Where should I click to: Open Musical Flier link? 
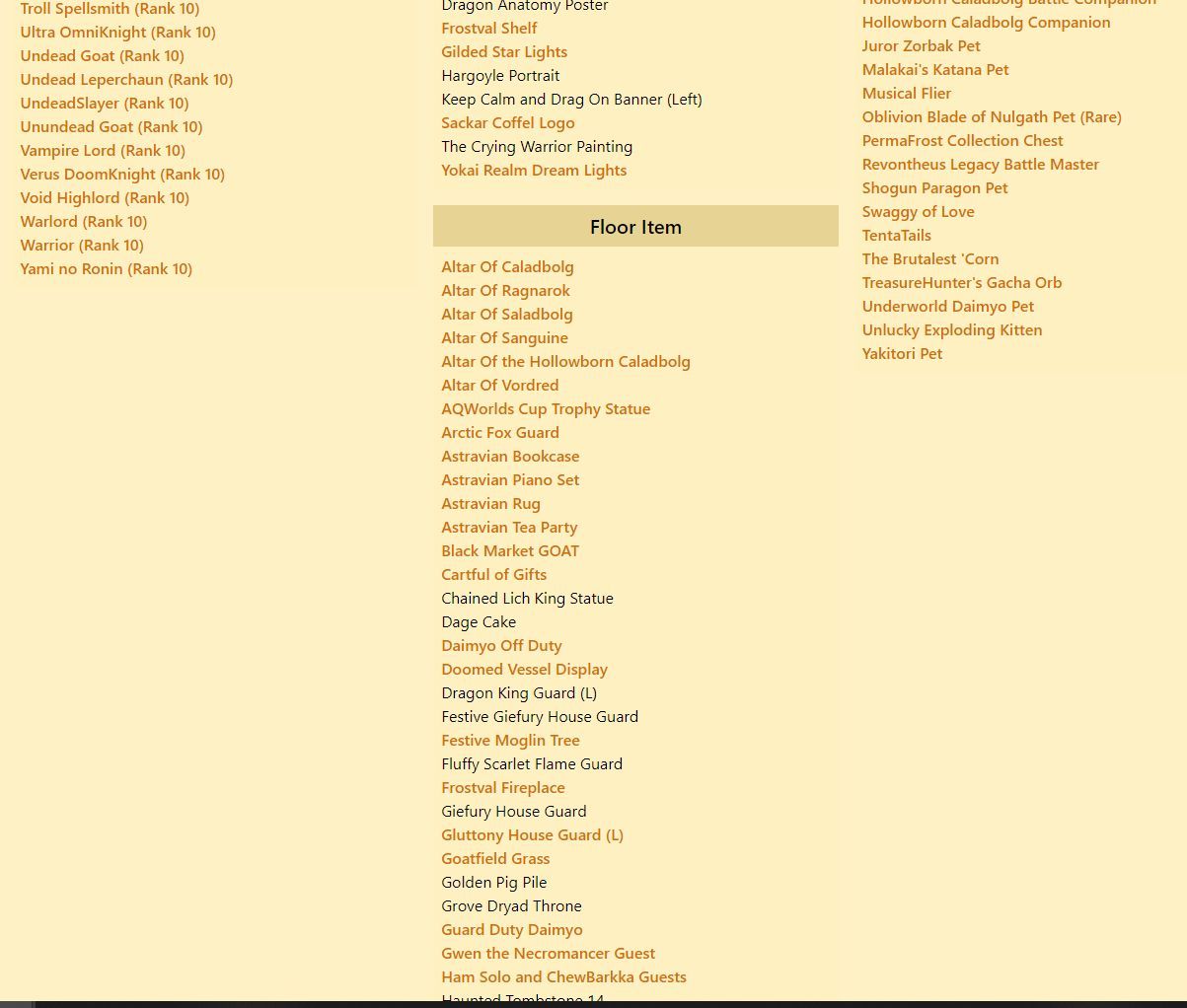click(907, 93)
